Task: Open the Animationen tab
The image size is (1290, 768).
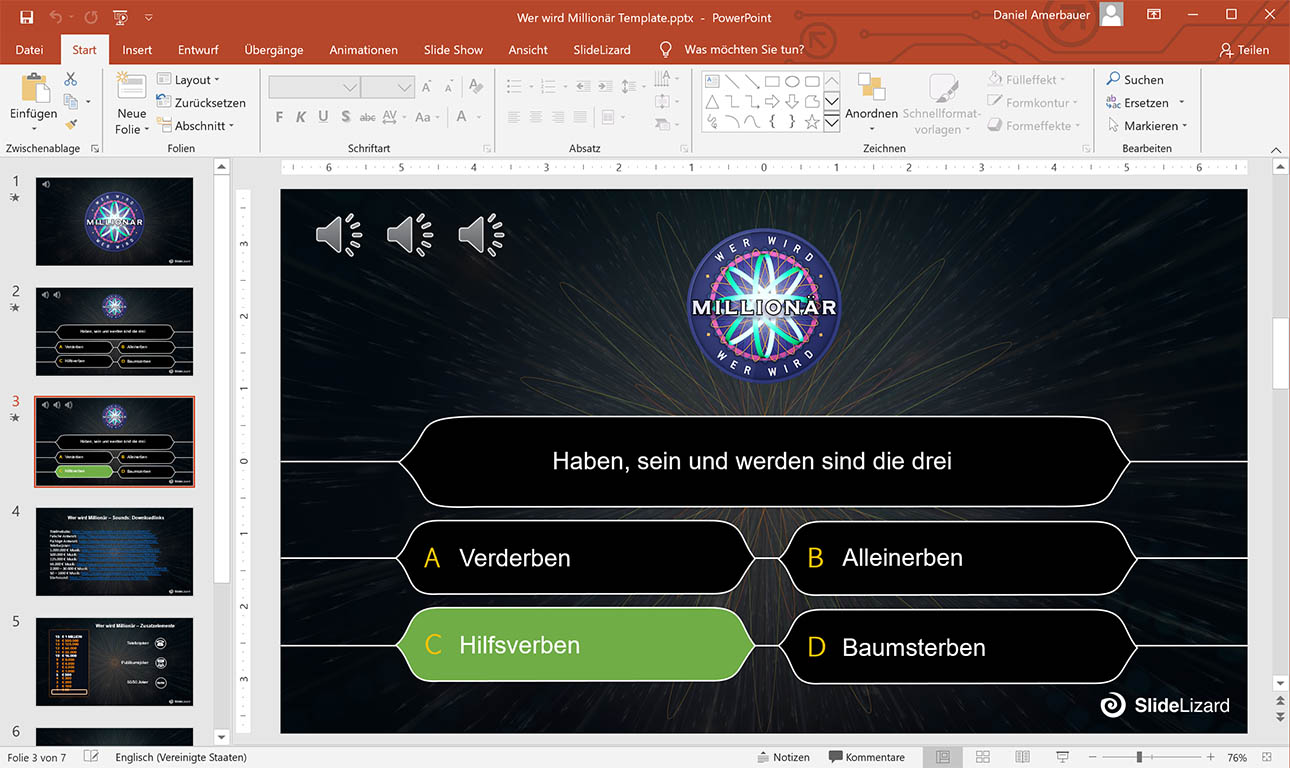Action: [x=364, y=50]
